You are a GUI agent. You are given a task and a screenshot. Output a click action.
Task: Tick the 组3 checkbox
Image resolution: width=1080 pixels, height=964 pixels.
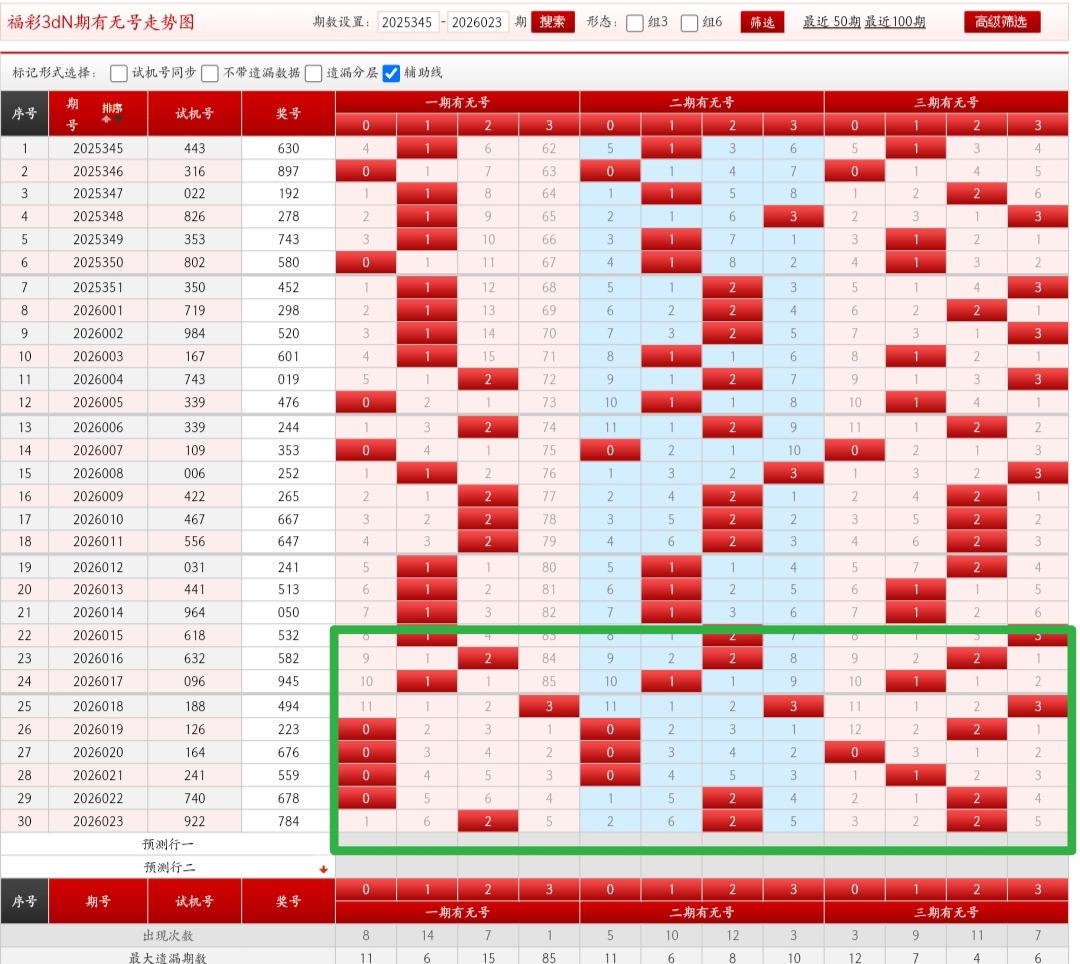pos(634,23)
